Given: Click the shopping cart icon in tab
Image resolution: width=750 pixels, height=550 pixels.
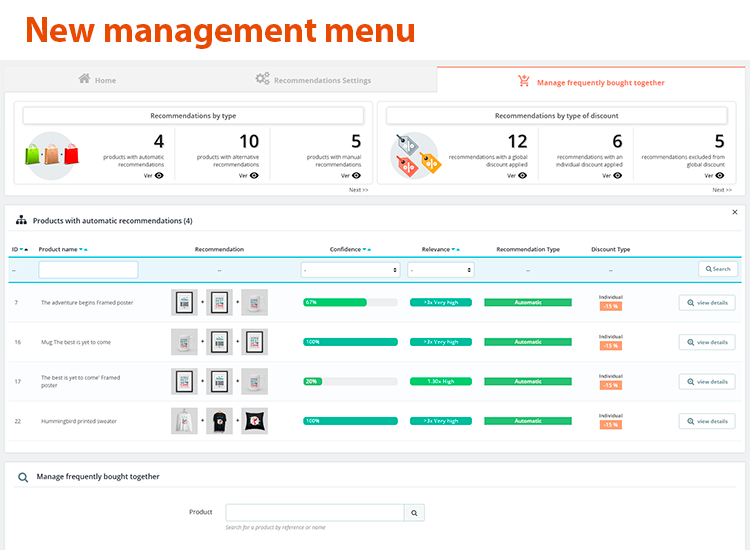Looking at the screenshot, I should (524, 81).
